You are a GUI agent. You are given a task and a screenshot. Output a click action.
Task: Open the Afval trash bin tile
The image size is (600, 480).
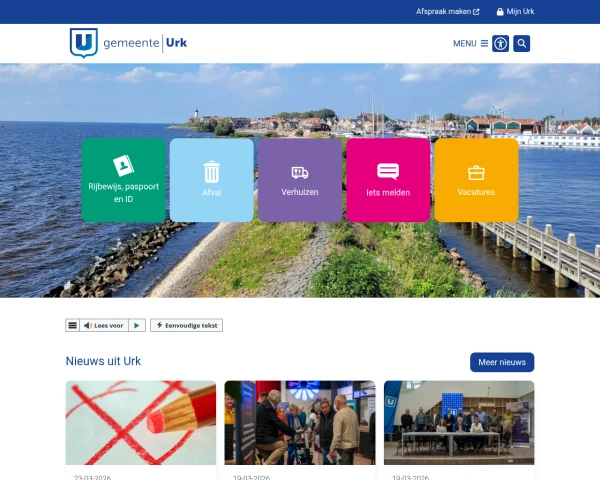click(212, 180)
